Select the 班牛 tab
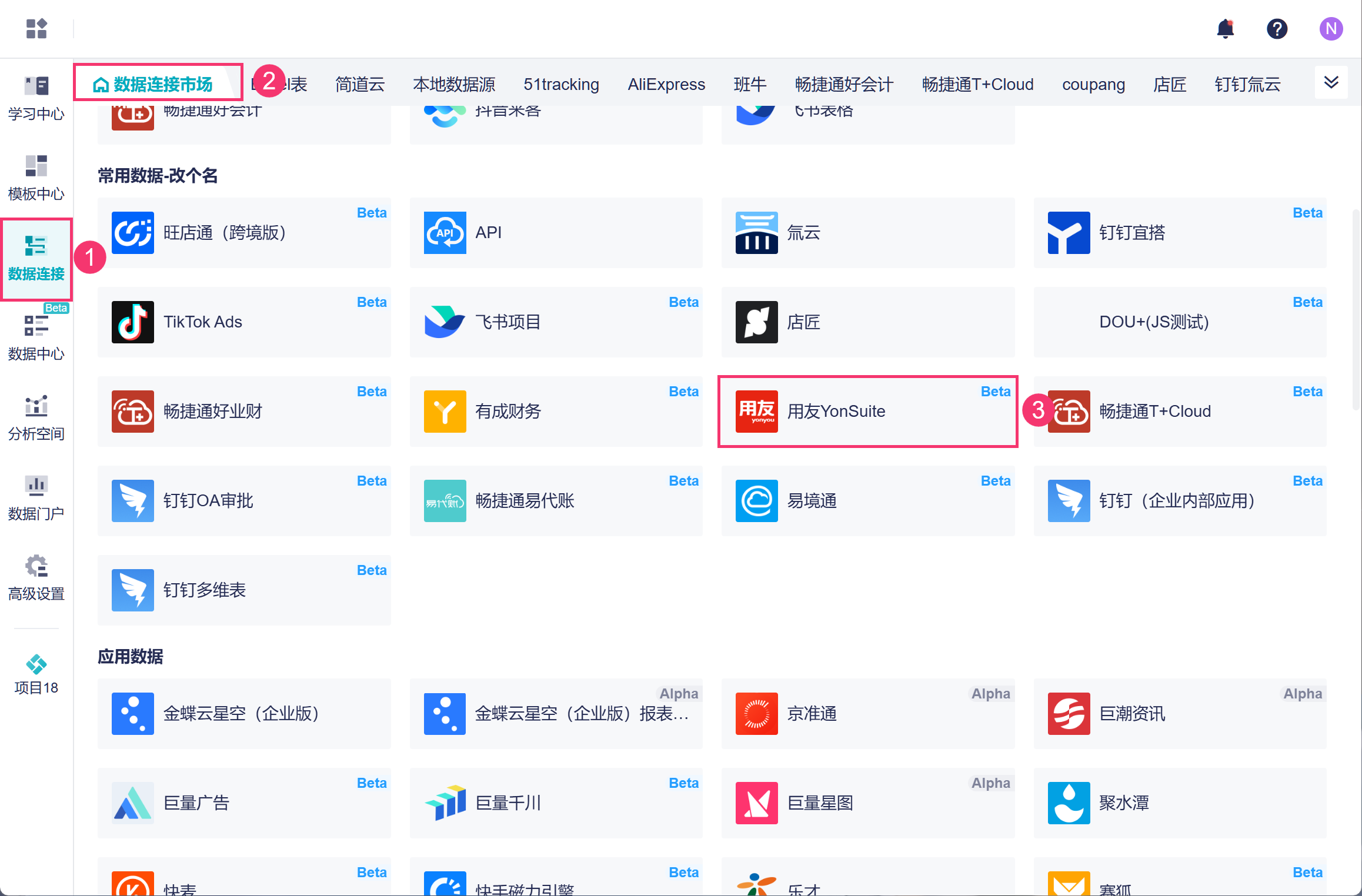The height and width of the screenshot is (896, 1362). (750, 84)
